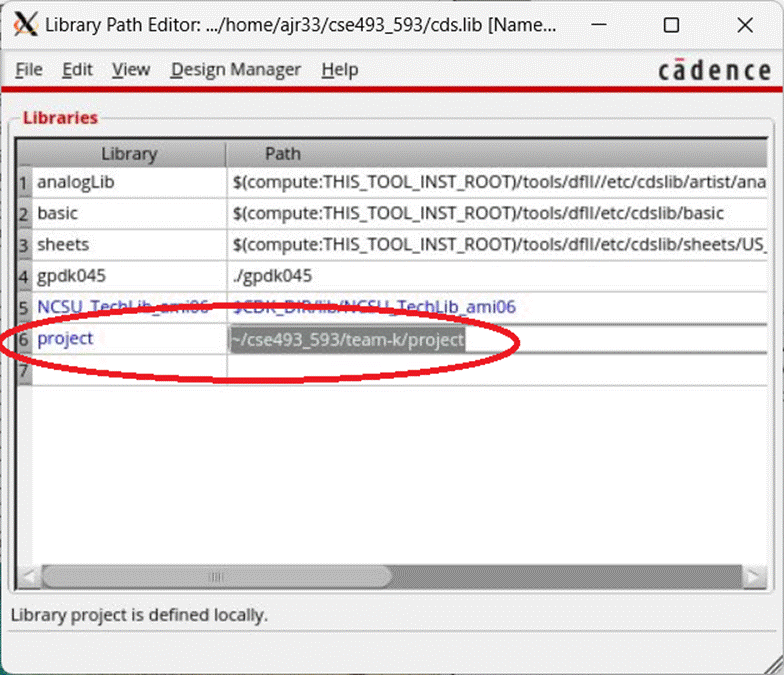Select the basic library cell
The width and height of the screenshot is (784, 675).
tap(129, 214)
